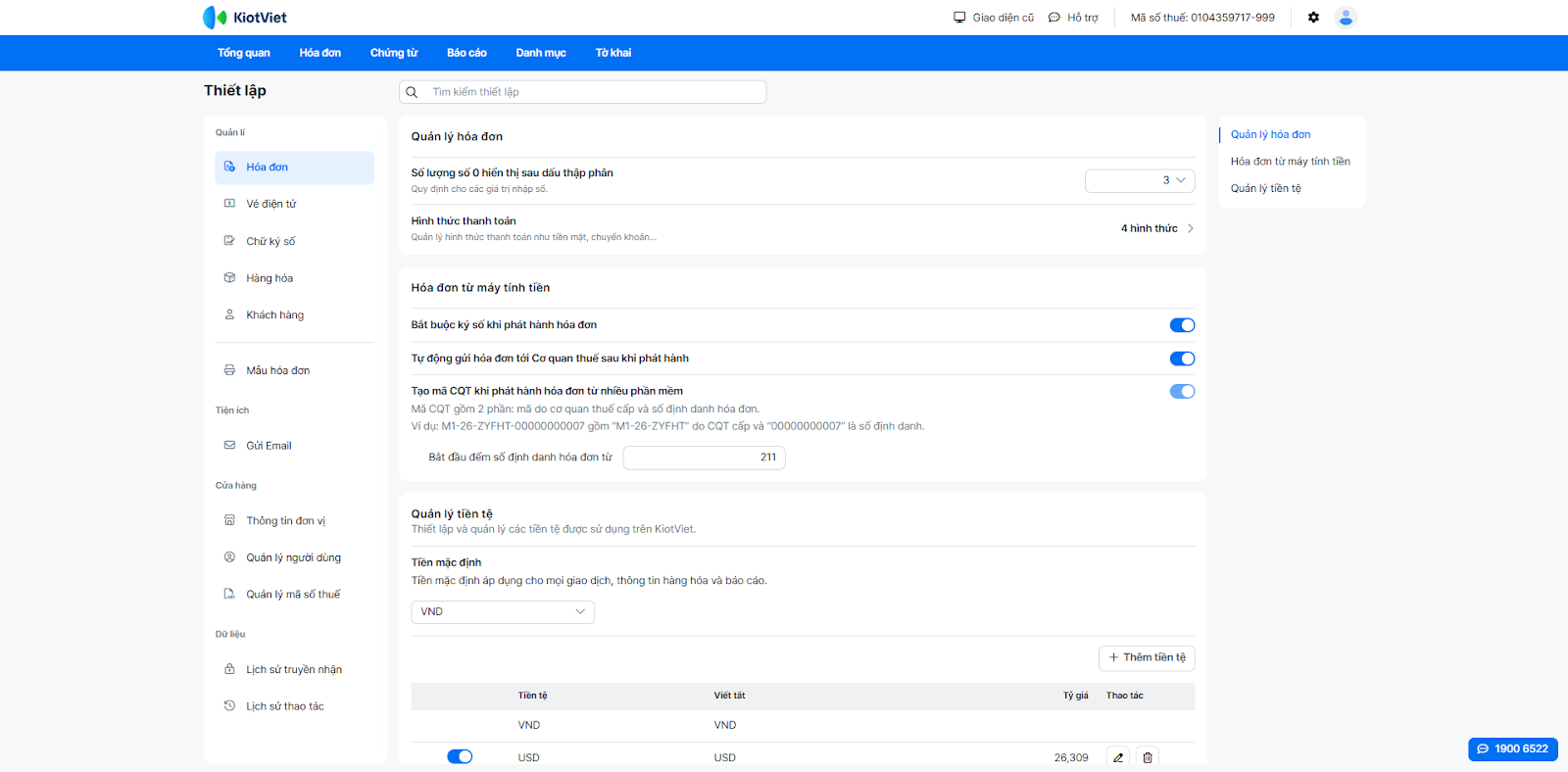
Task: Open settings via the gear icon
Action: (1313, 18)
